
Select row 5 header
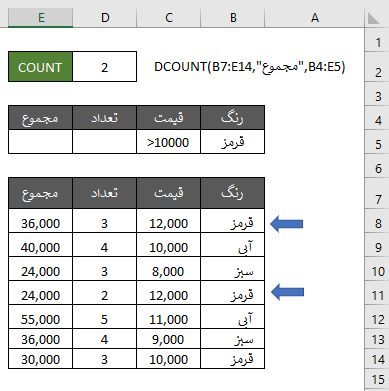click(377, 144)
